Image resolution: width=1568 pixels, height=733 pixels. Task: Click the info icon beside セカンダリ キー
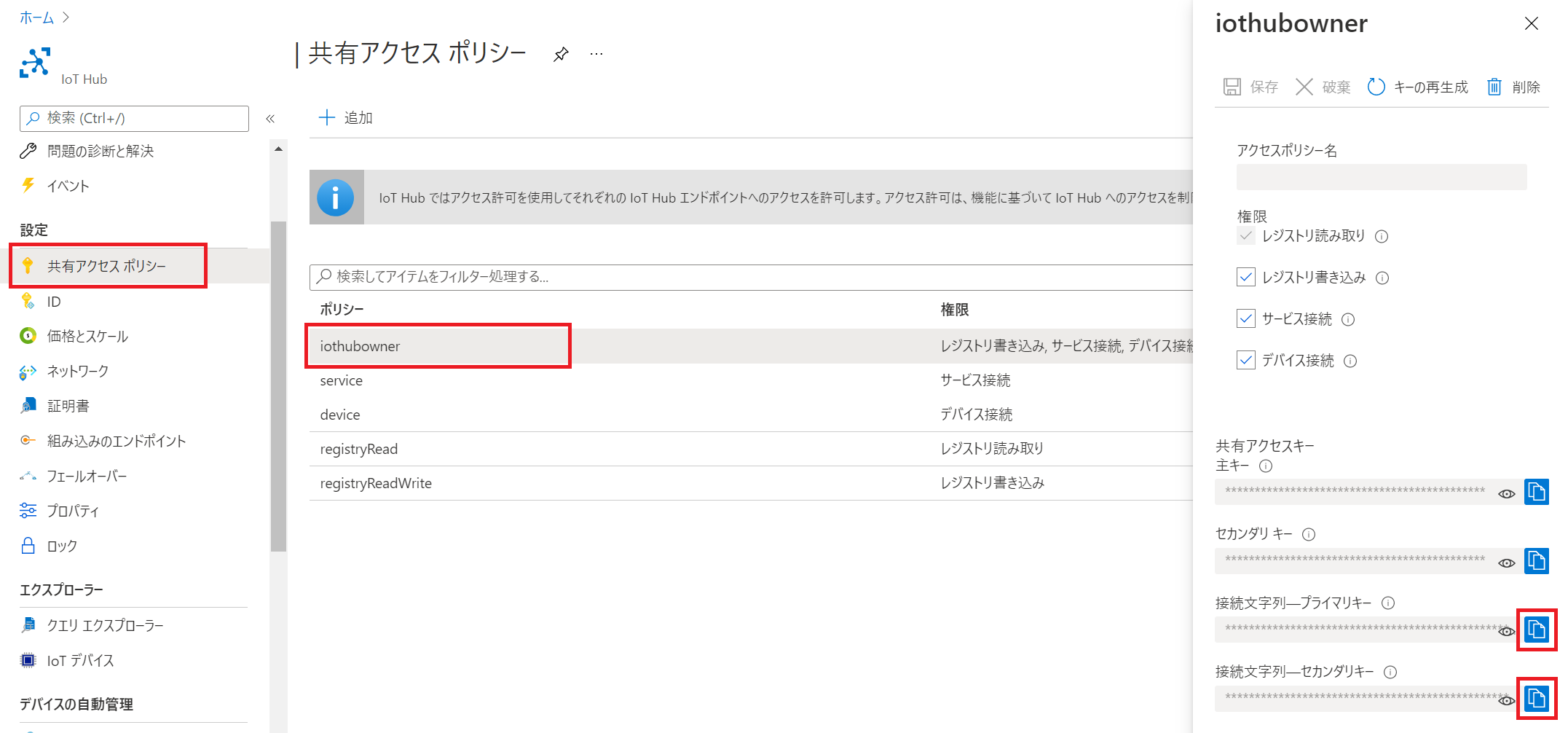1309,534
